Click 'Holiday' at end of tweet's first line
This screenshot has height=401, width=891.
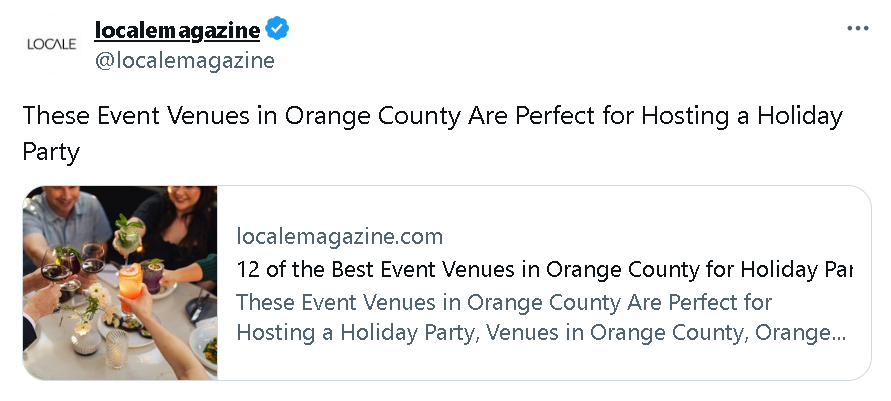coord(800,116)
